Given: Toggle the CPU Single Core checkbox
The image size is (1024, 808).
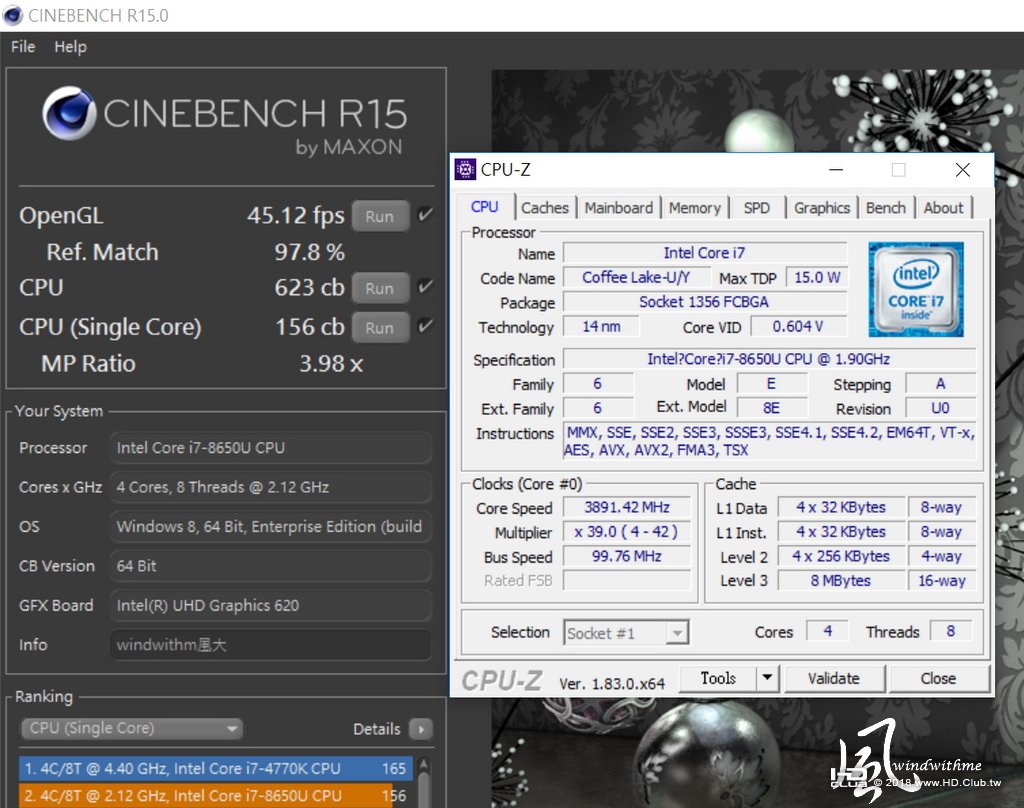Looking at the screenshot, I should (x=425, y=326).
